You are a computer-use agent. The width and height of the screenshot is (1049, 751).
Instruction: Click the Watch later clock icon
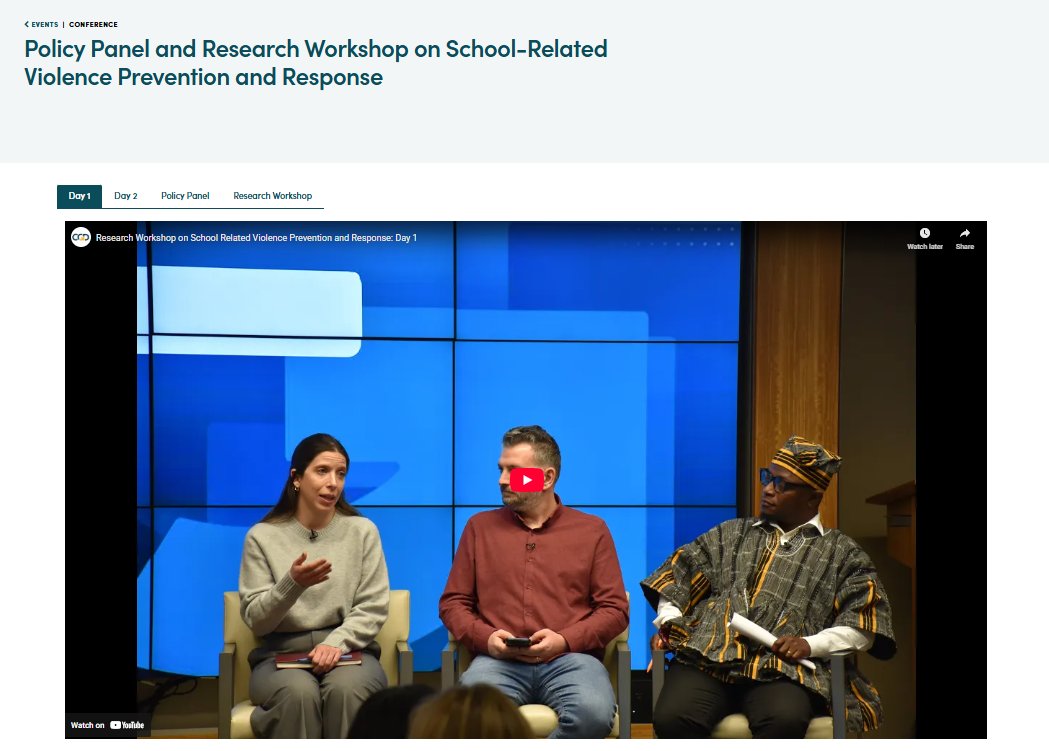[x=925, y=233]
